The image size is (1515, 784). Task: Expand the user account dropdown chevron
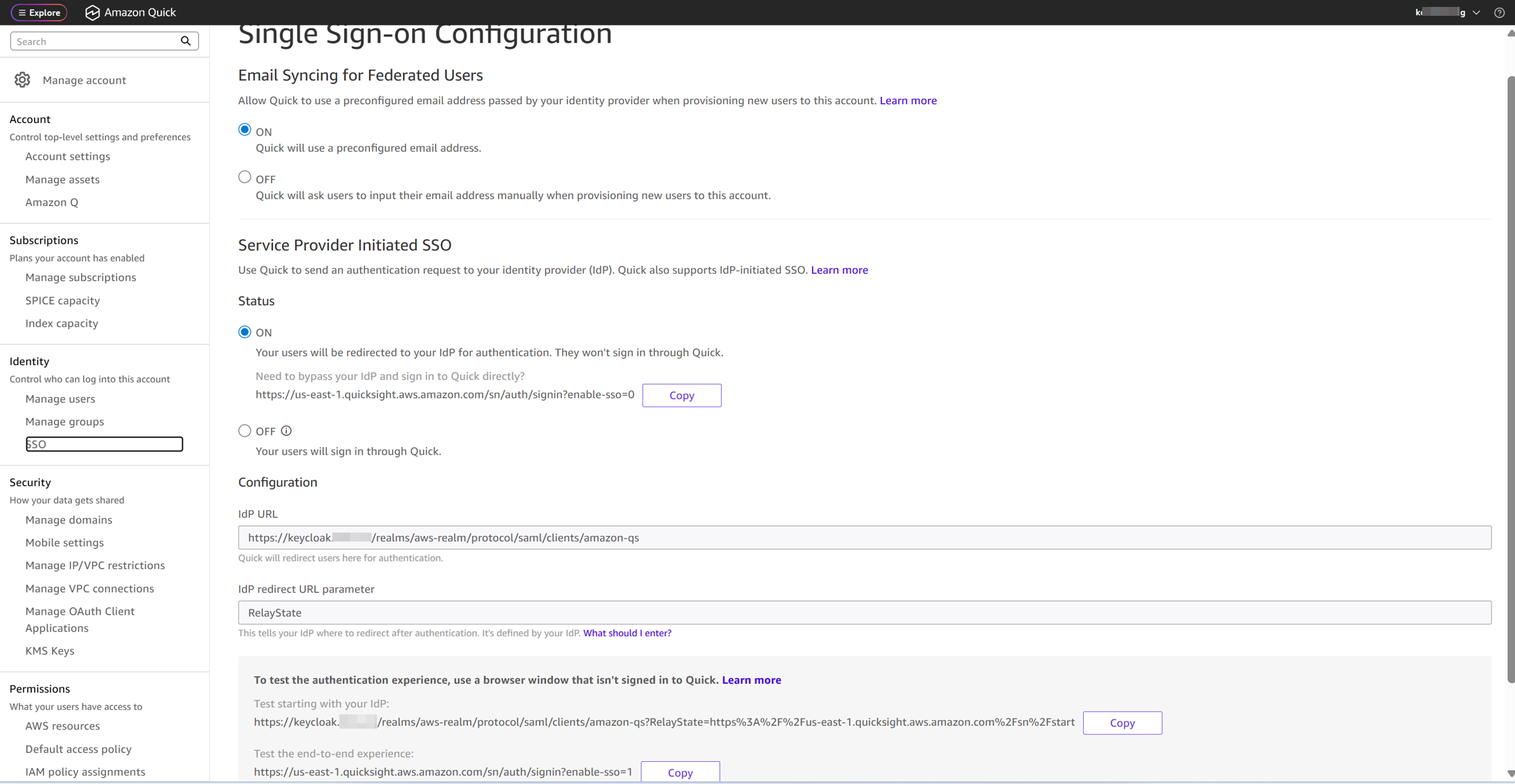pos(1476,12)
